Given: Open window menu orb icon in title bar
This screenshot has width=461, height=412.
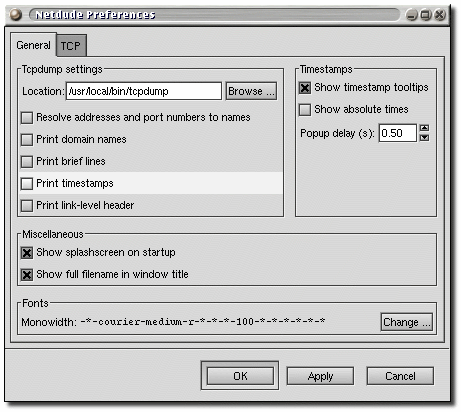Looking at the screenshot, I should pos(16,15).
